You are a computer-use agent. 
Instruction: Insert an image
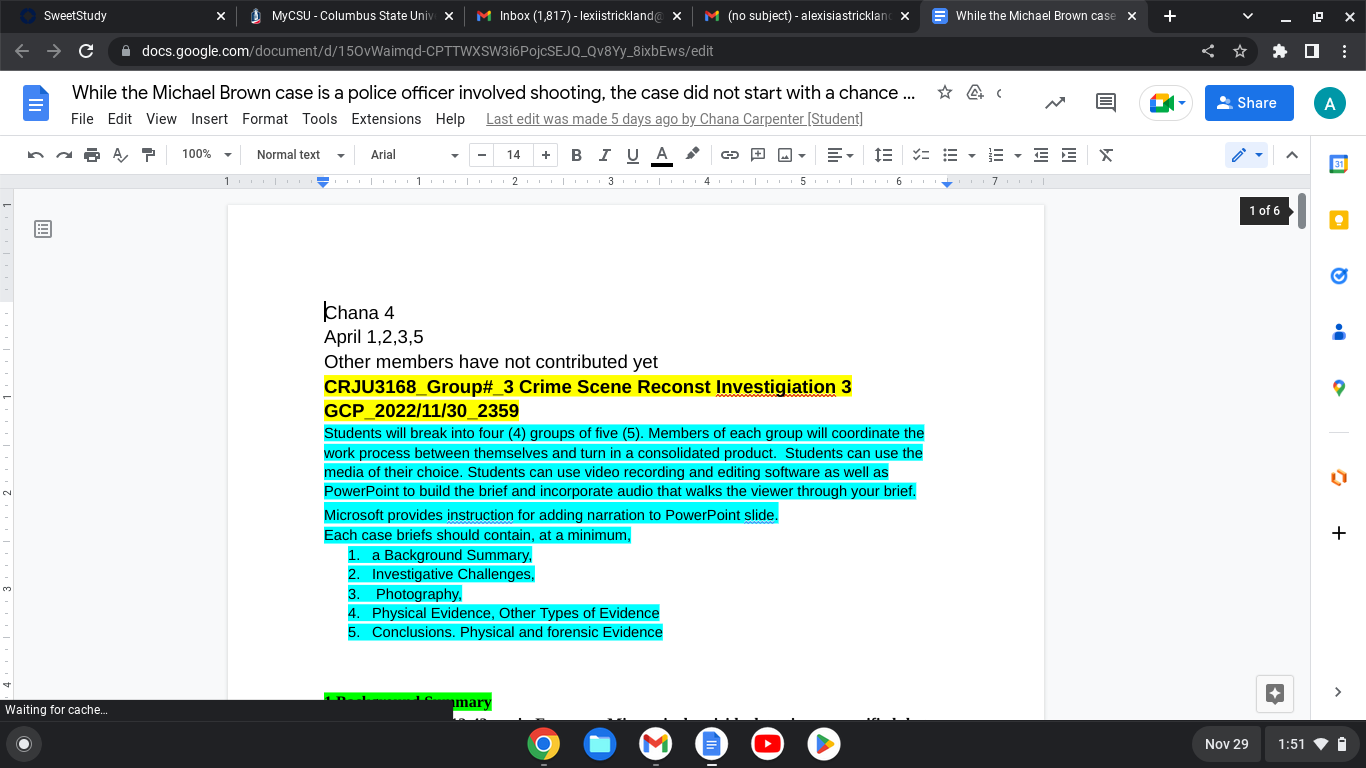point(785,155)
